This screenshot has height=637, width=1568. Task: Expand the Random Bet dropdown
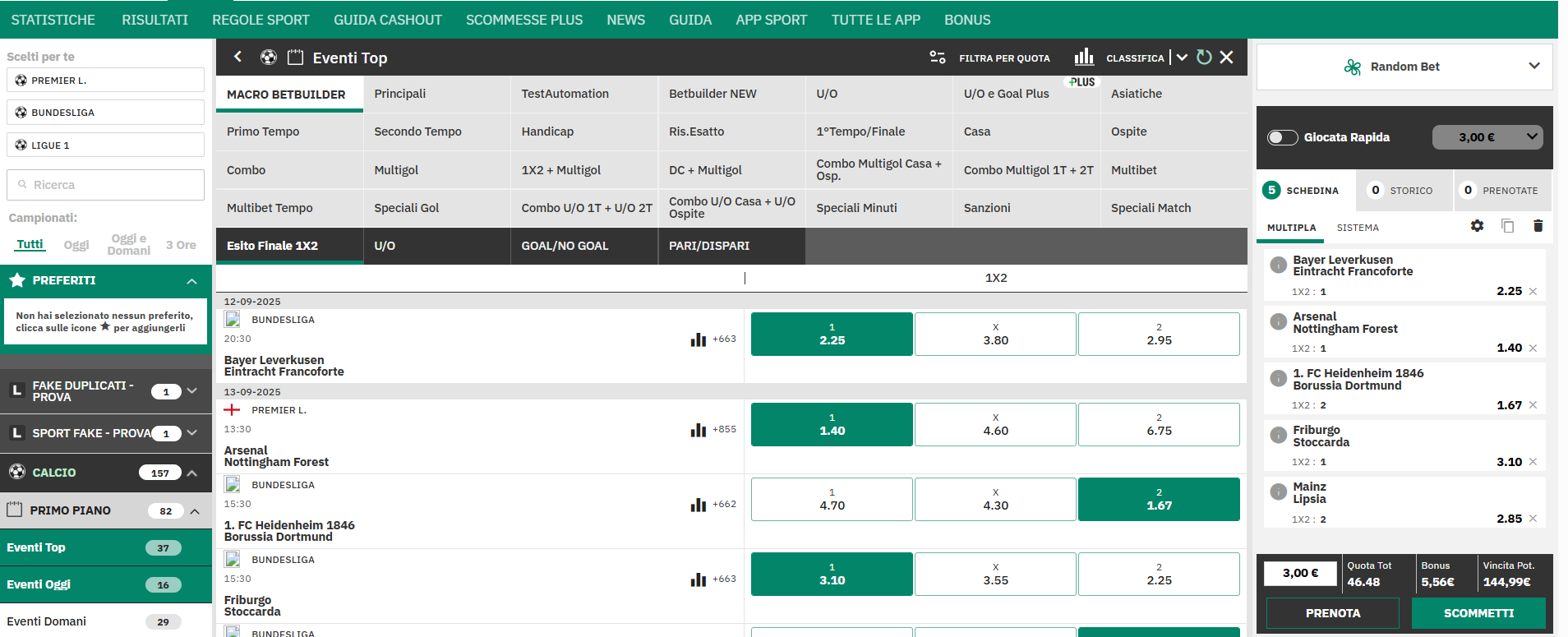(1533, 66)
